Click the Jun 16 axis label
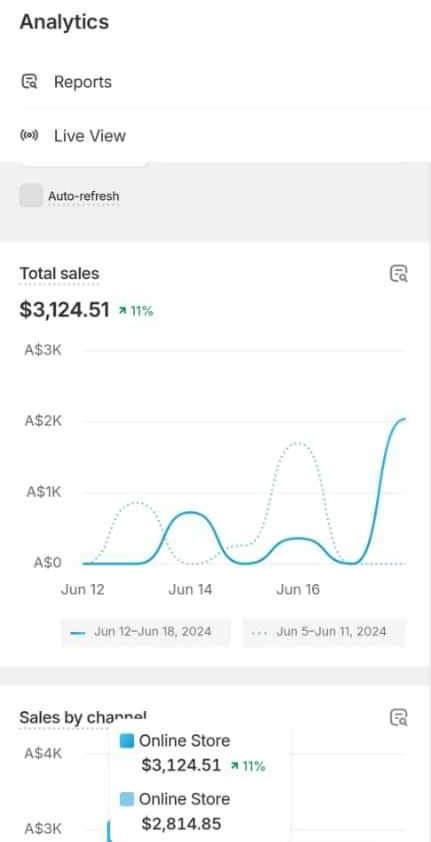 [298, 589]
